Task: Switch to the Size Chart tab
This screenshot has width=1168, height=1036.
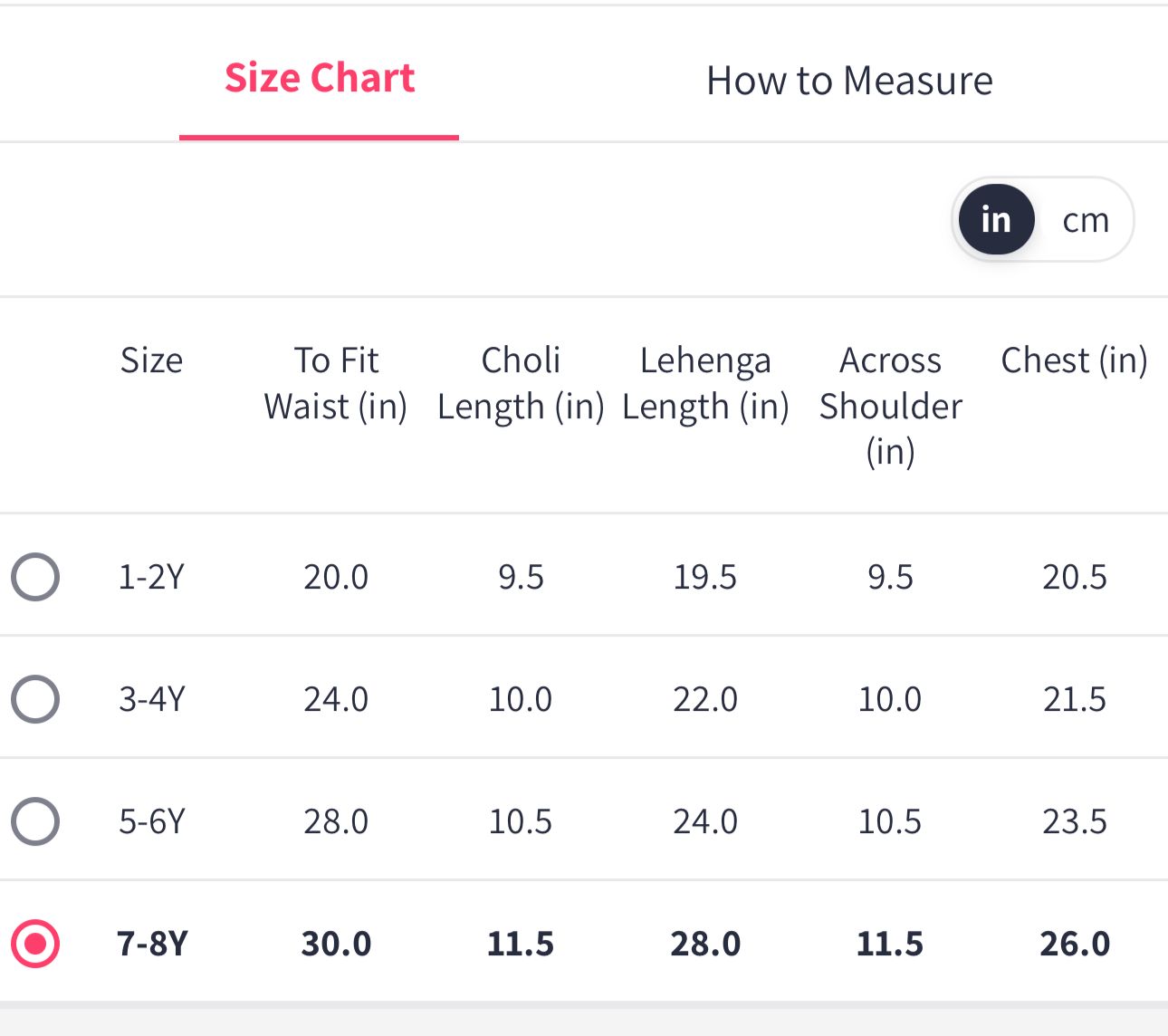Action: coord(319,79)
